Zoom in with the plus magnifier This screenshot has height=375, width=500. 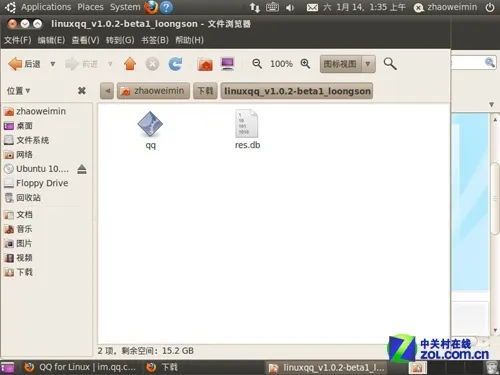(305, 64)
